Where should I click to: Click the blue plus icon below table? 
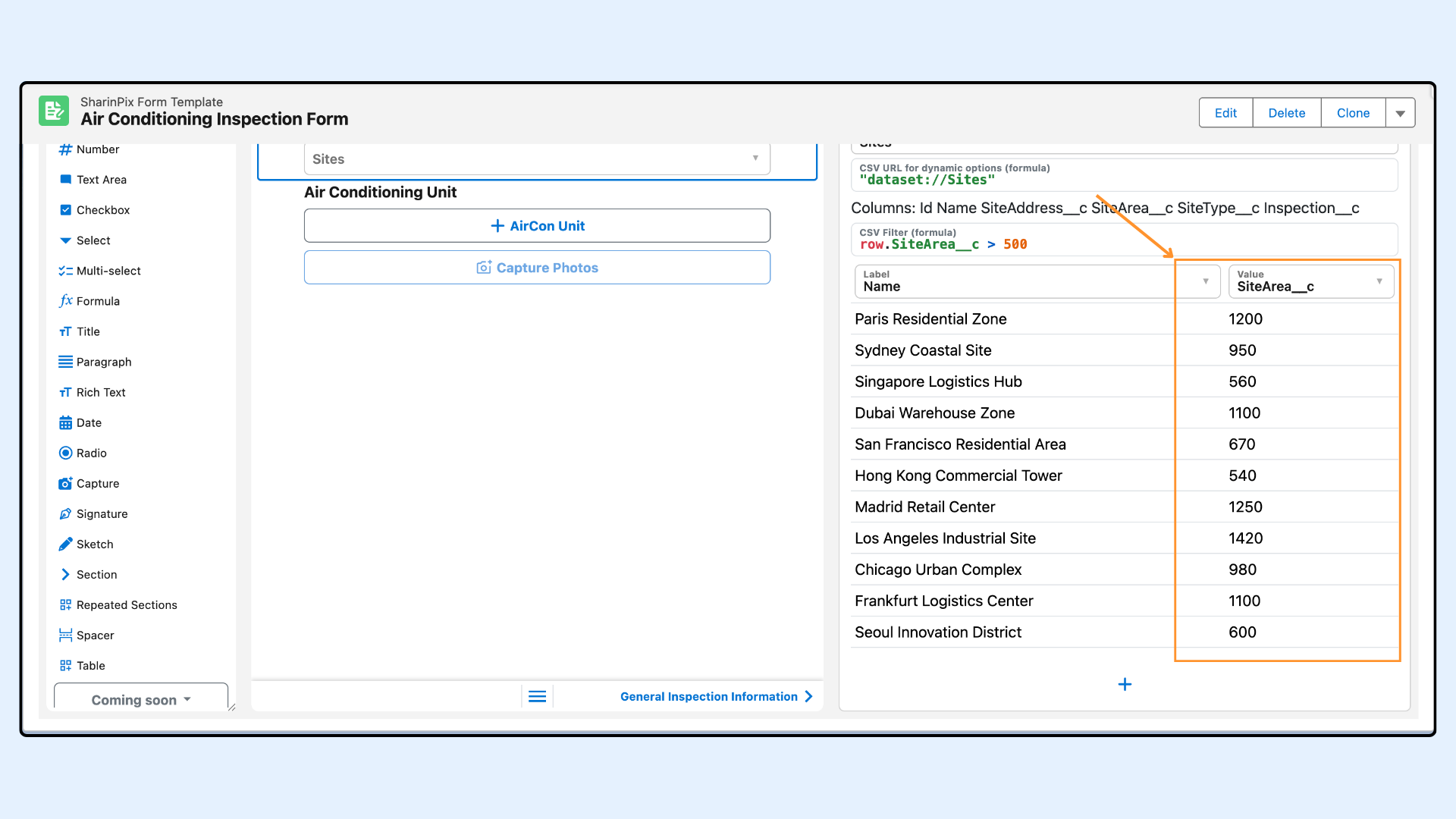click(1125, 685)
